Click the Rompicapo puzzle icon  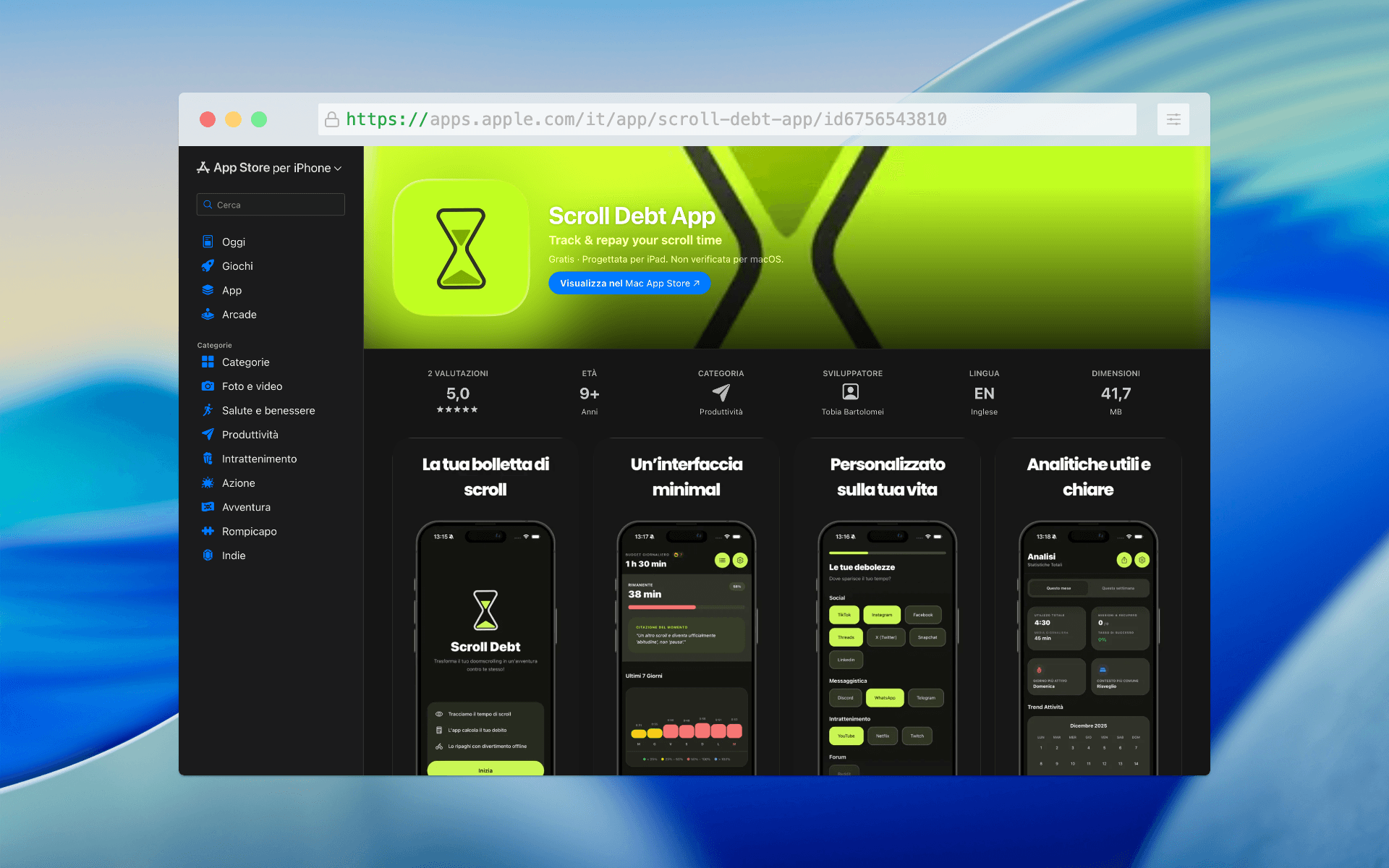(x=208, y=531)
